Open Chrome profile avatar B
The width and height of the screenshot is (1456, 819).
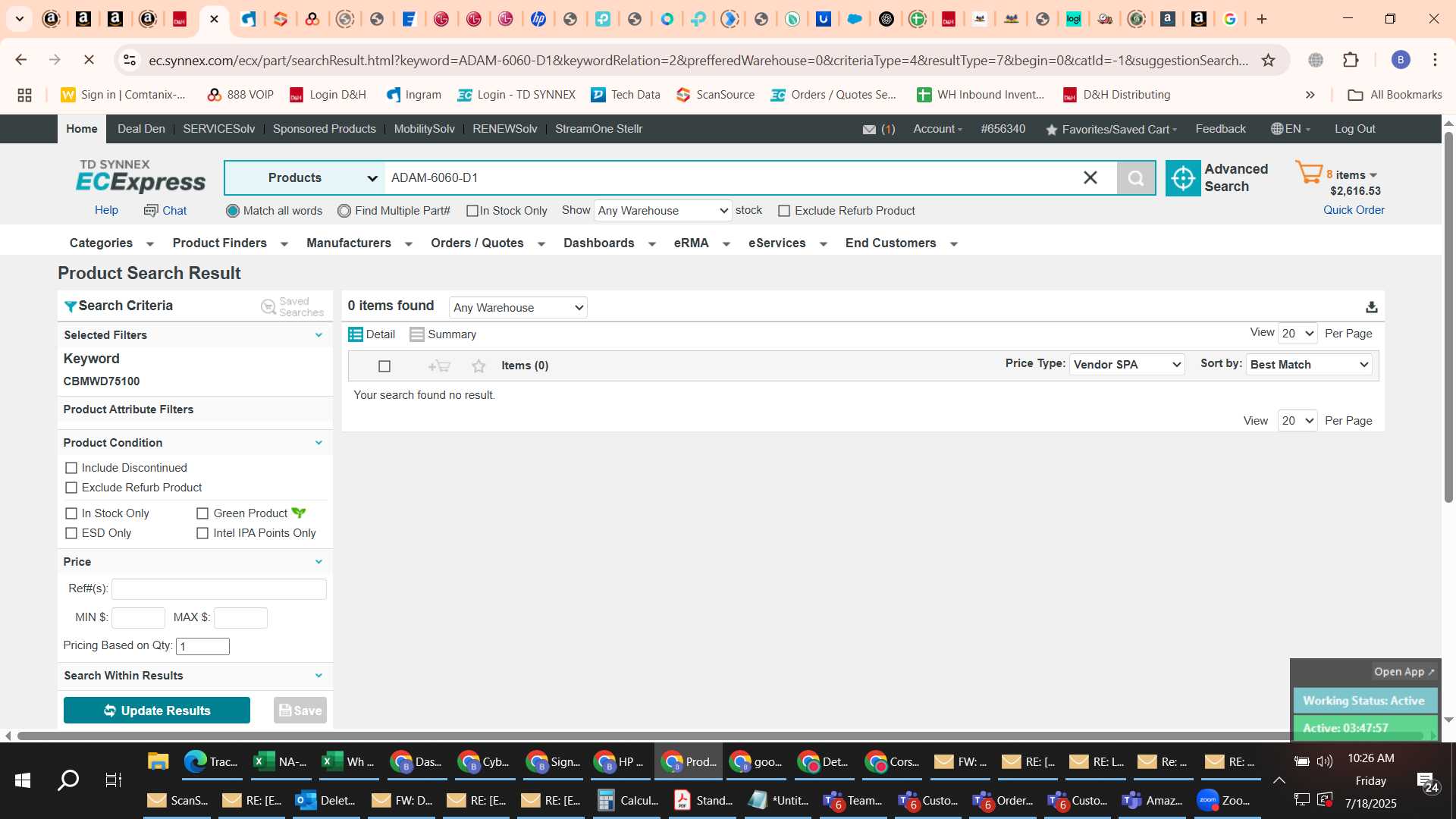1401,60
